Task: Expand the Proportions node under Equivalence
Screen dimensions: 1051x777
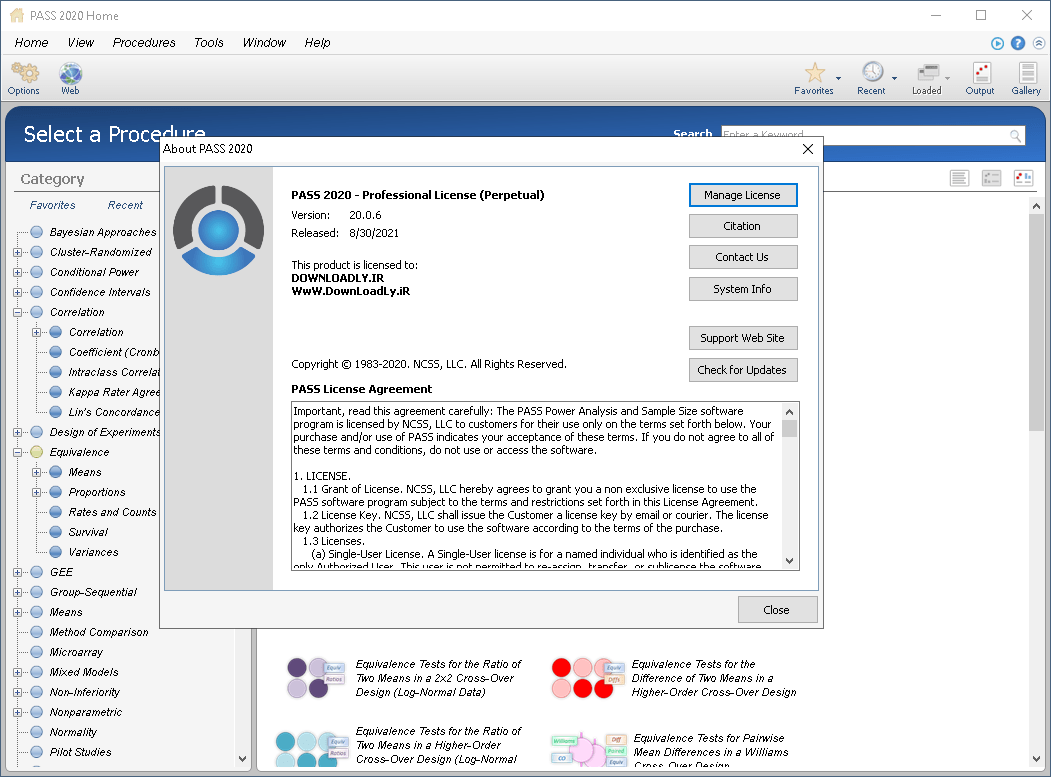Action: pyautogui.click(x=36, y=492)
